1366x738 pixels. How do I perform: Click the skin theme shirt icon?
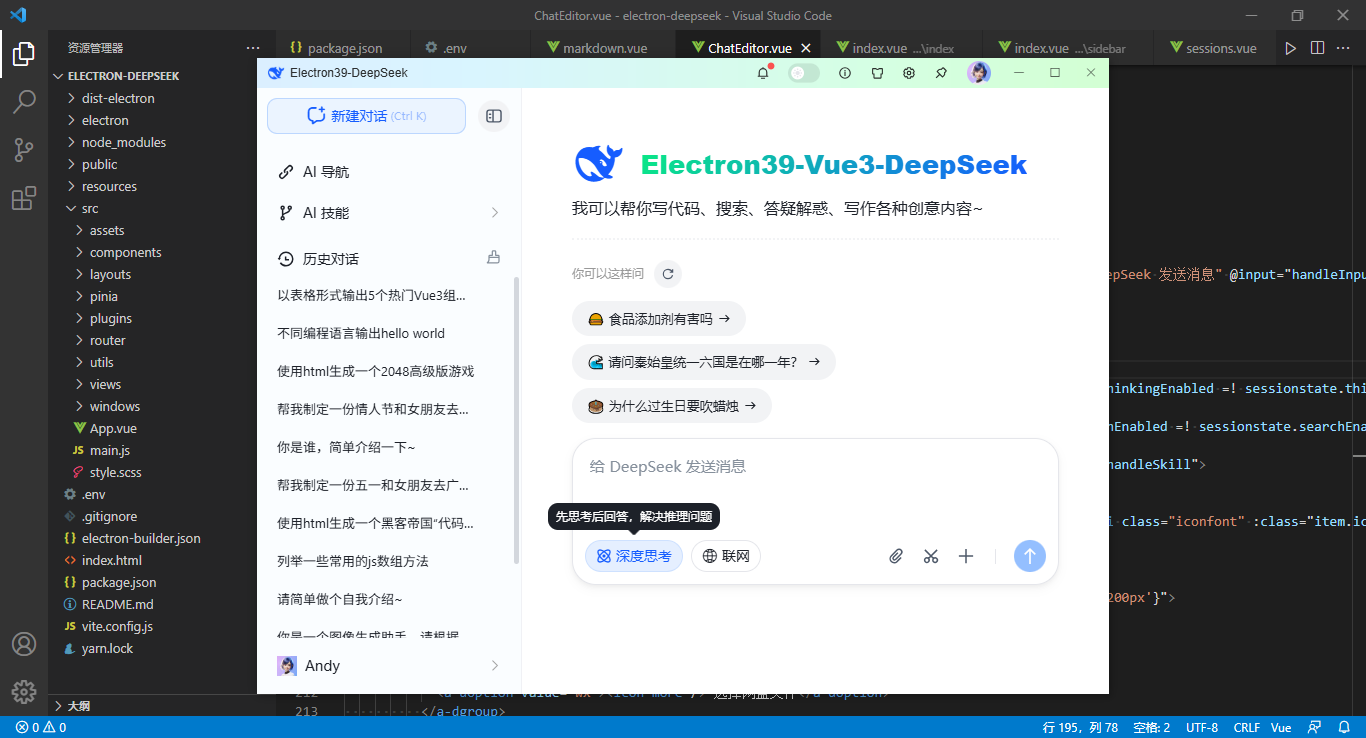coord(877,73)
